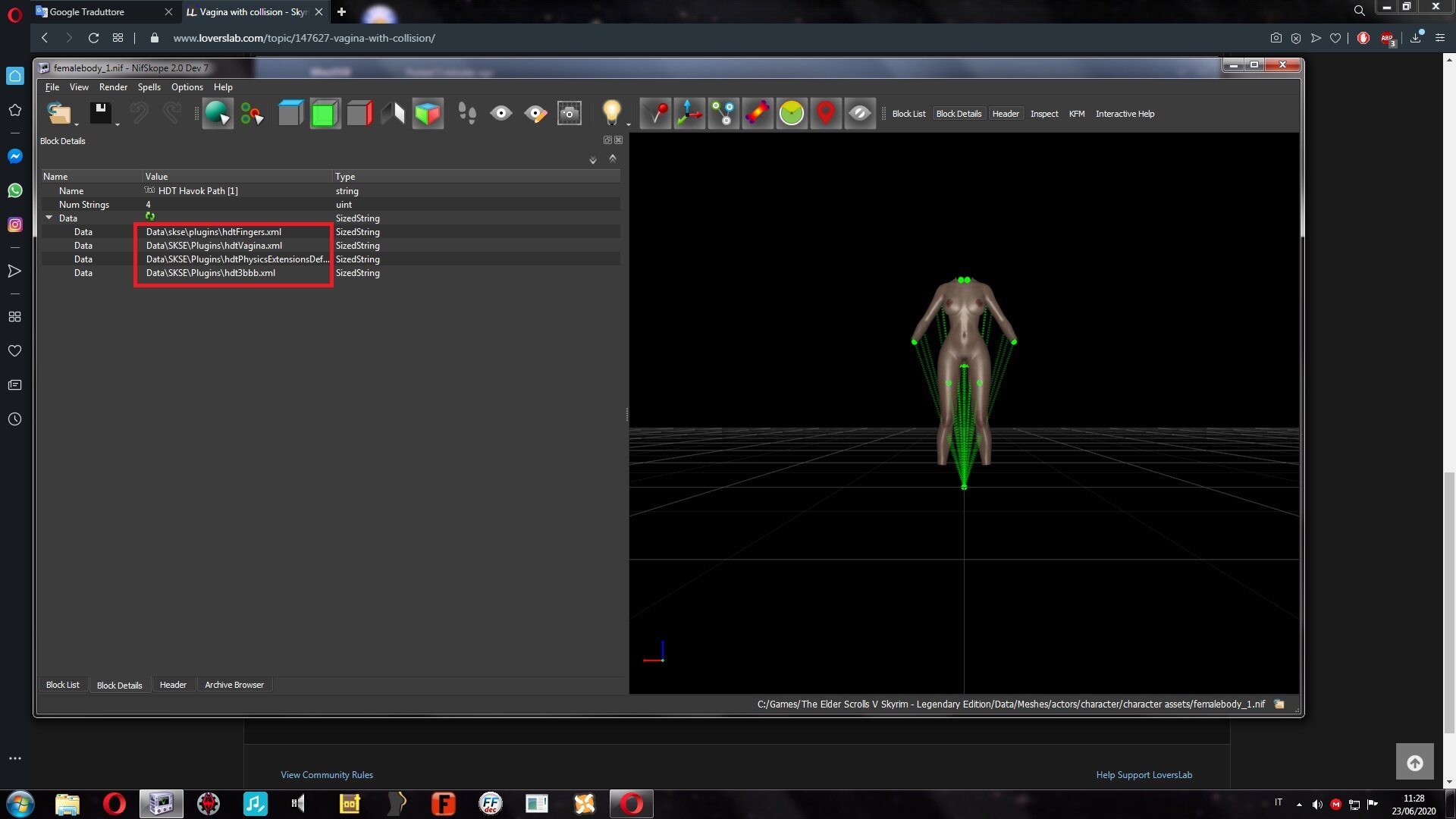Enable the Select Object tool (green sphere)

click(218, 114)
